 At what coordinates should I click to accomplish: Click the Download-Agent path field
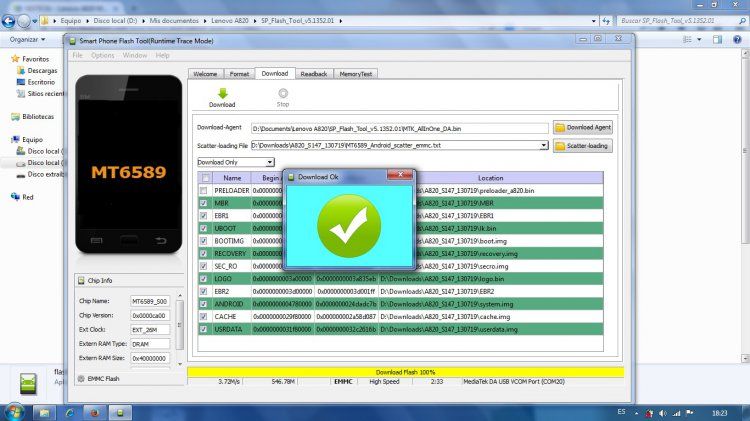click(x=399, y=128)
